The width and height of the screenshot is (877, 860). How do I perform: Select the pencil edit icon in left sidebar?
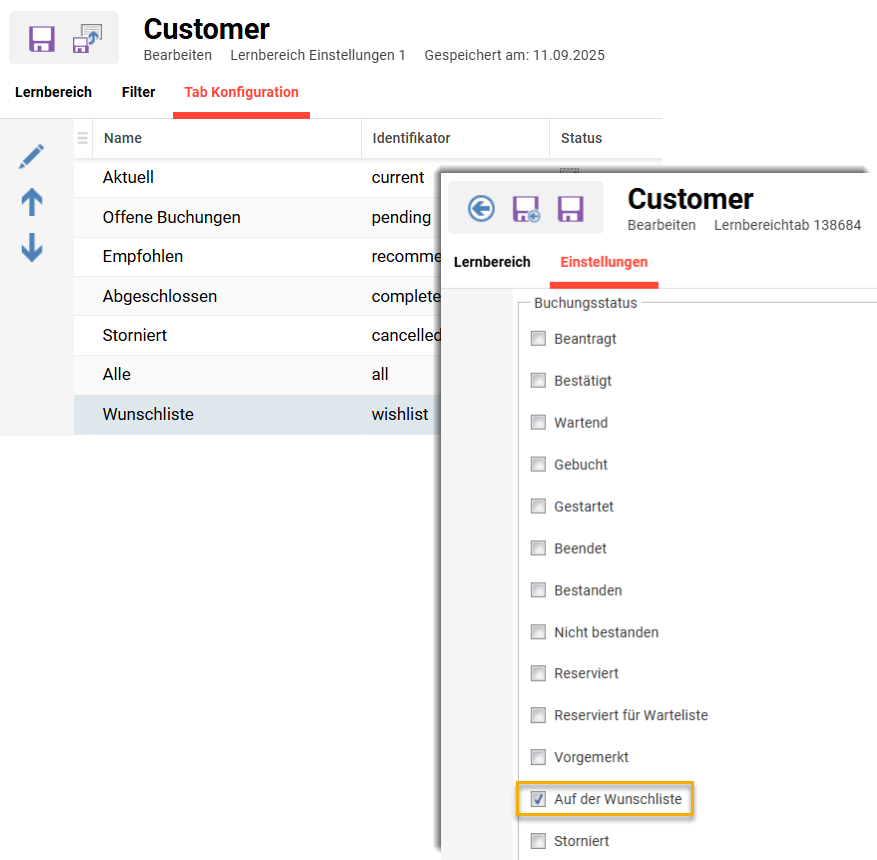click(30, 156)
